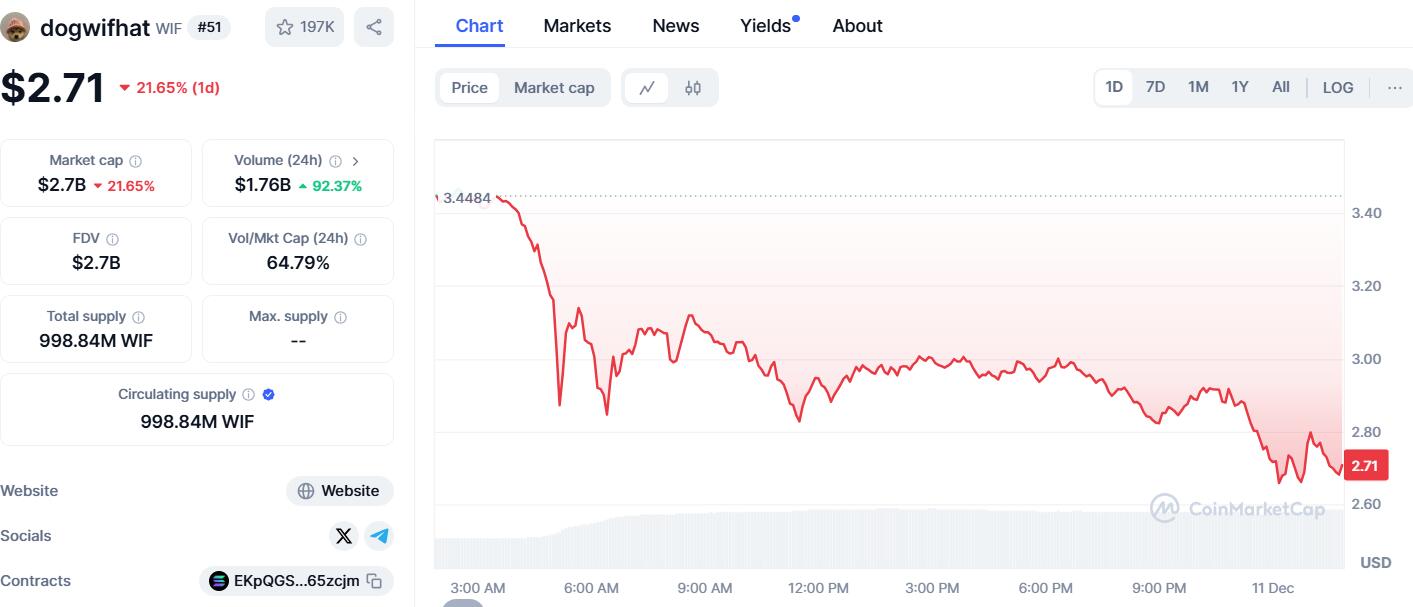Expand Volume (24h) details chevron
Screen dimensions: 1413x607
[x=356, y=161]
